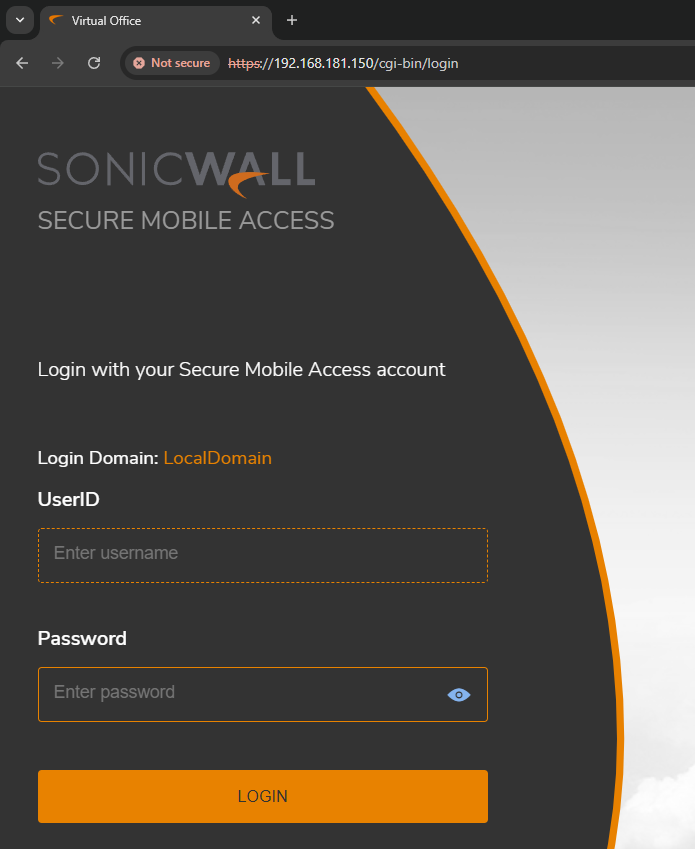Click the UserID field label
Image resolution: width=695 pixels, height=849 pixels.
(68, 499)
